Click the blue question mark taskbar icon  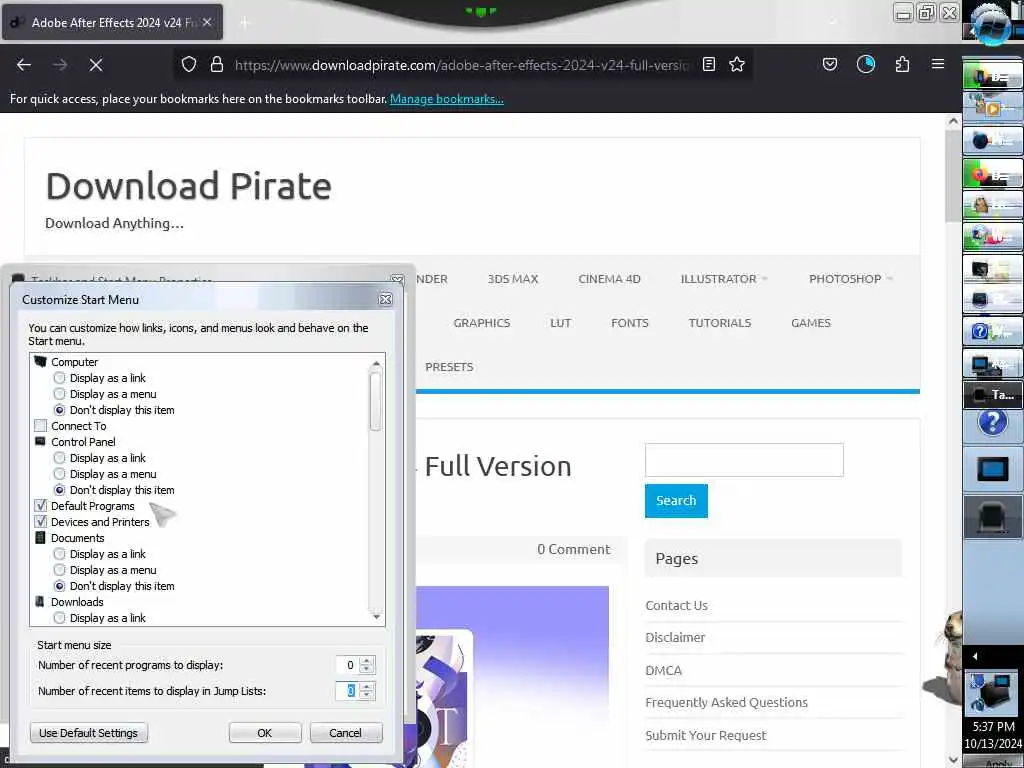[x=993, y=423]
